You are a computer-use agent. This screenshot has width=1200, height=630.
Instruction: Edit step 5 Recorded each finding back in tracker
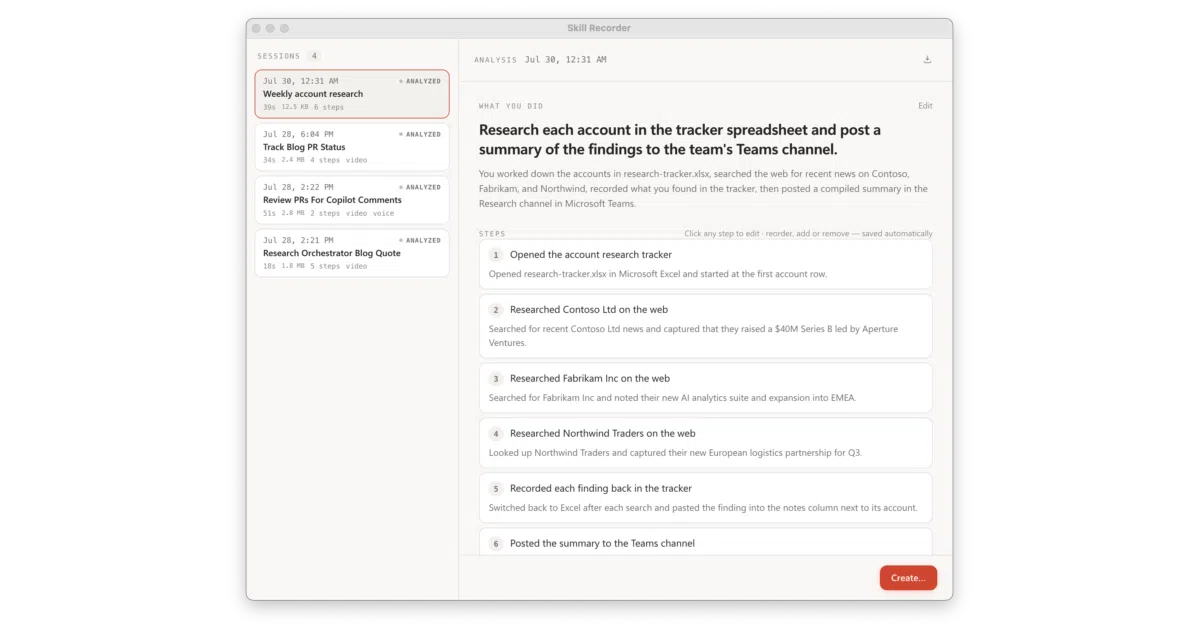pos(705,498)
